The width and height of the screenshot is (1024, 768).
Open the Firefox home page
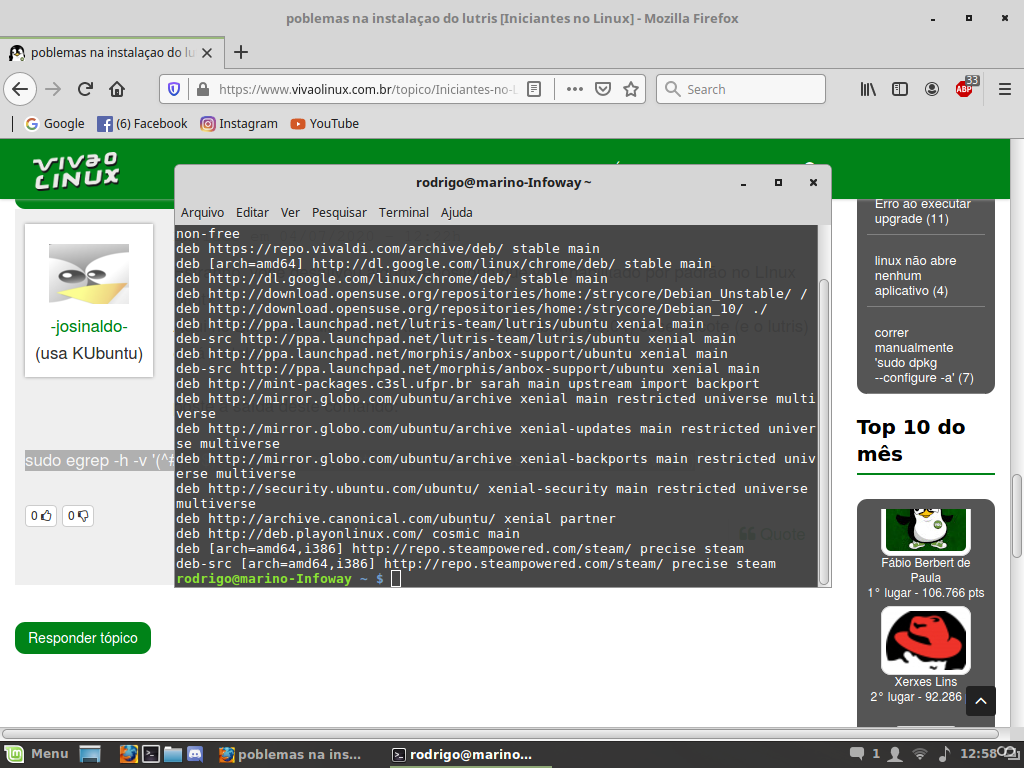(x=117, y=89)
